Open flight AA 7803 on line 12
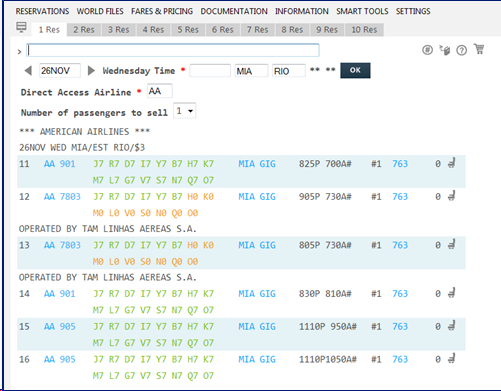501x391 pixels. tap(62, 197)
